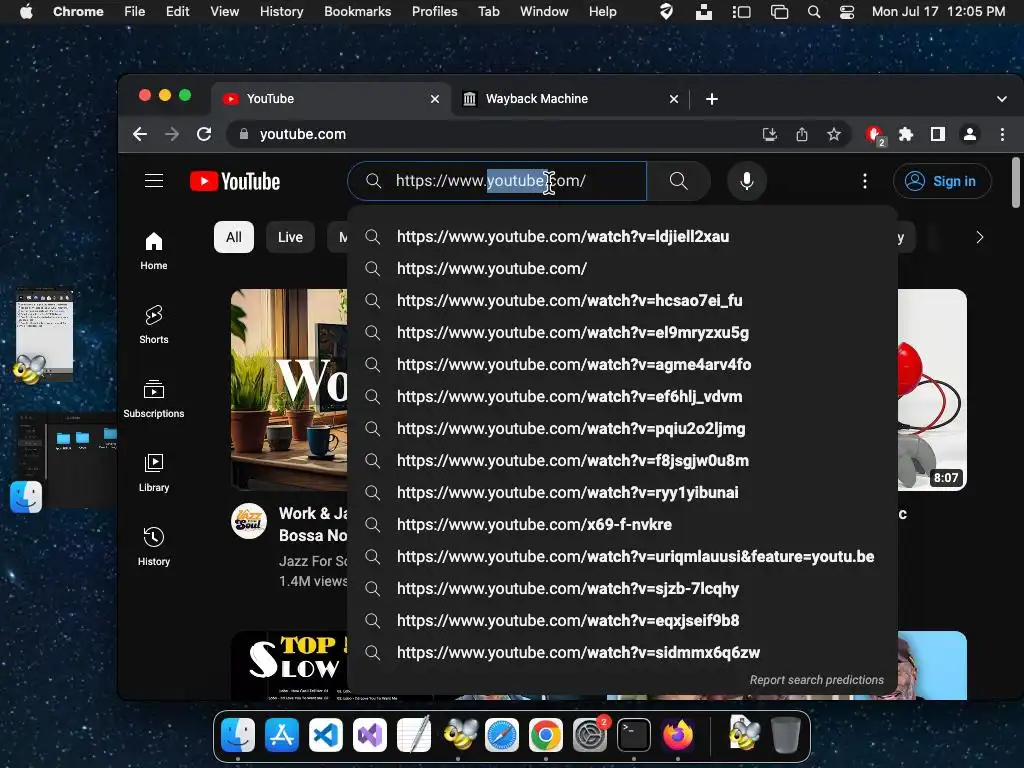This screenshot has width=1024, height=768.
Task: Choose suggestion watch?v=ef6hlj_vdvm
Action: (x=622, y=396)
